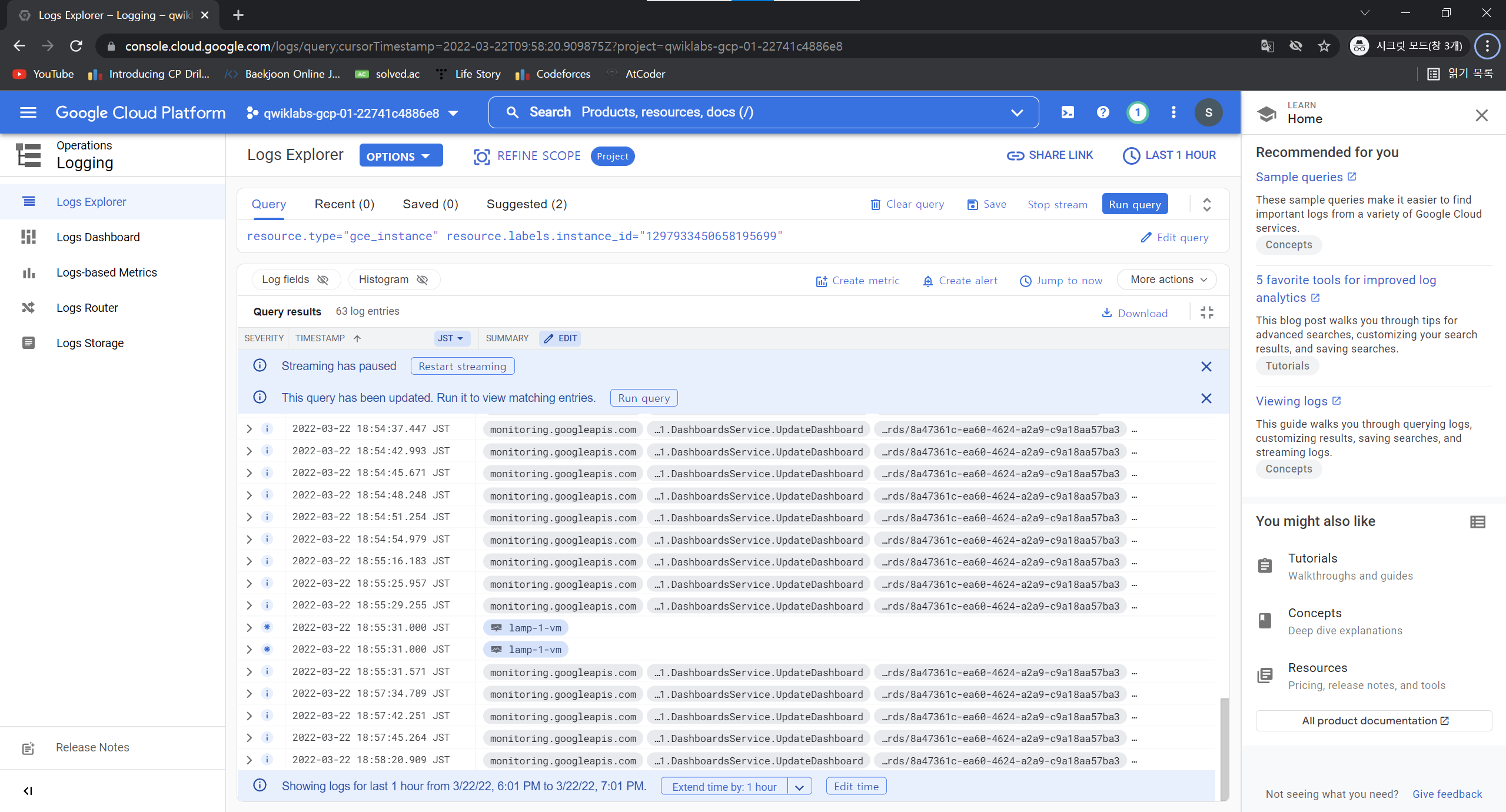Click the notifications badge icon
This screenshot has height=812, width=1506.
[x=1138, y=112]
